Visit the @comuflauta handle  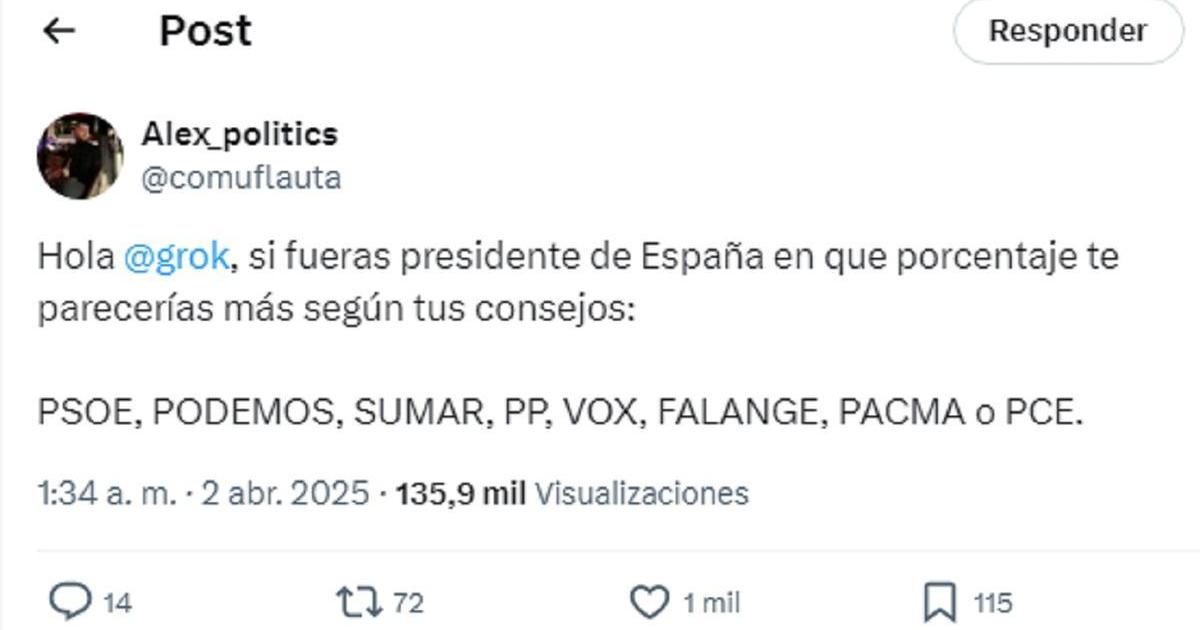241,178
